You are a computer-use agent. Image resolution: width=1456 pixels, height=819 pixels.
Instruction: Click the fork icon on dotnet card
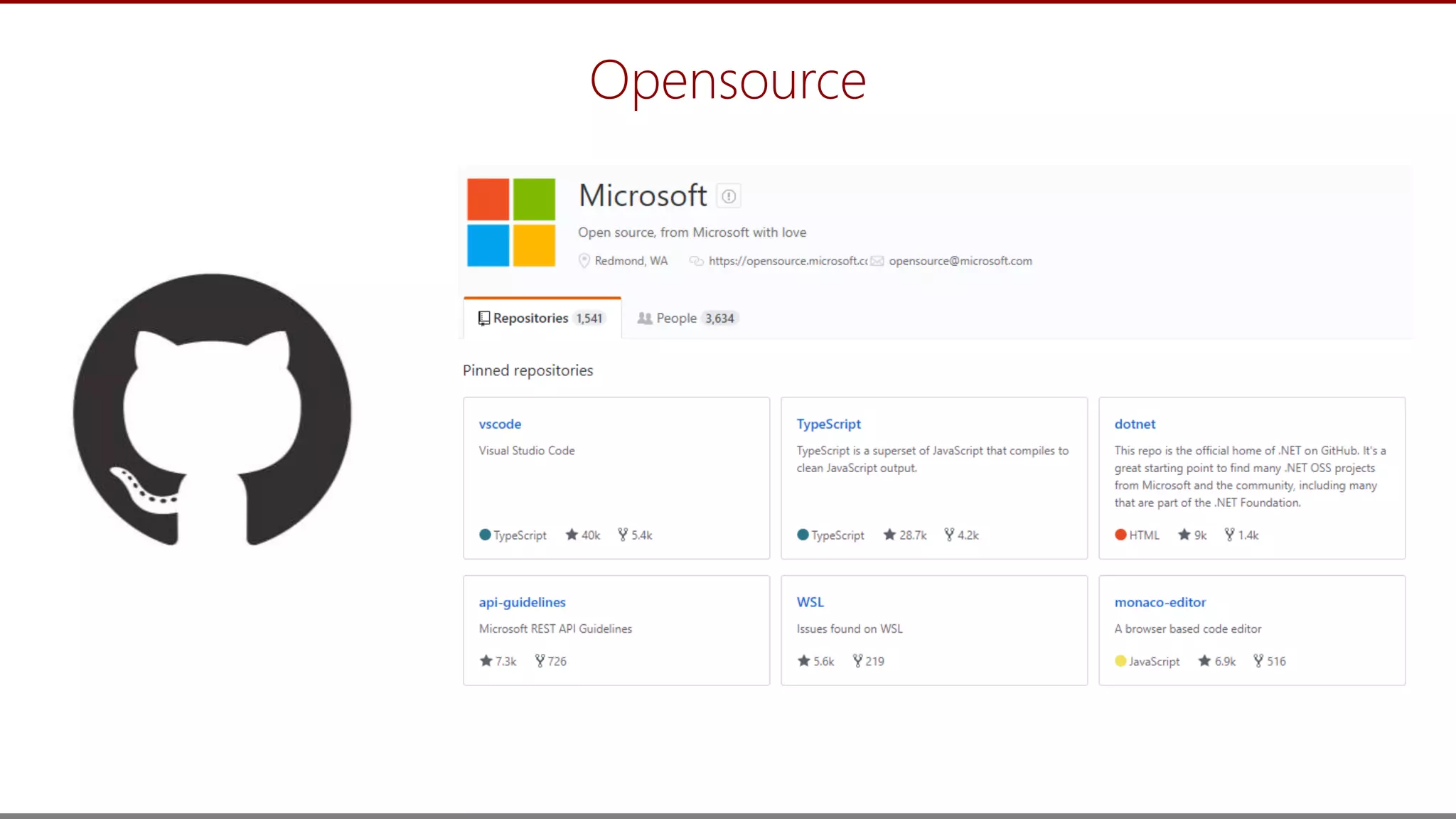click(x=1229, y=535)
